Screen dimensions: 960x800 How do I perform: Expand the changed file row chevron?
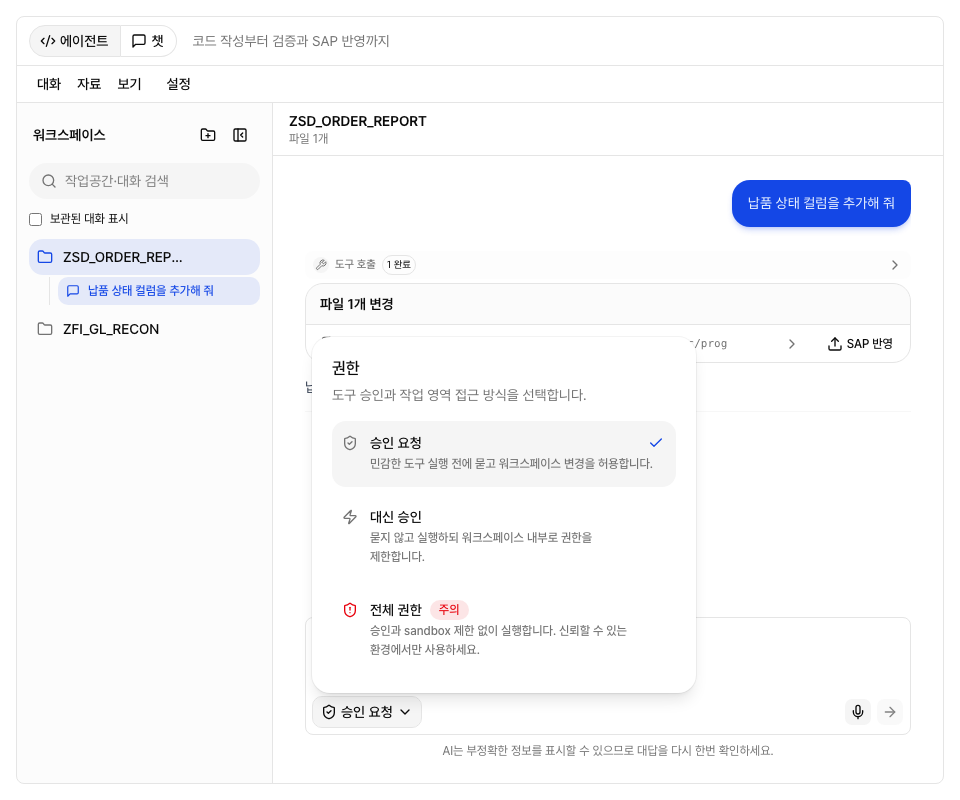[792, 344]
